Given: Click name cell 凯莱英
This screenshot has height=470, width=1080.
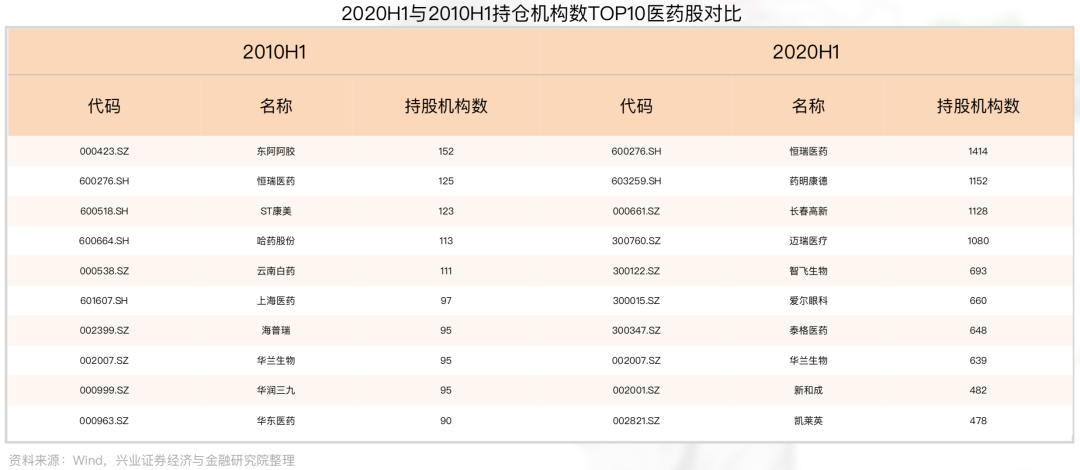Looking at the screenshot, I should [807, 420].
